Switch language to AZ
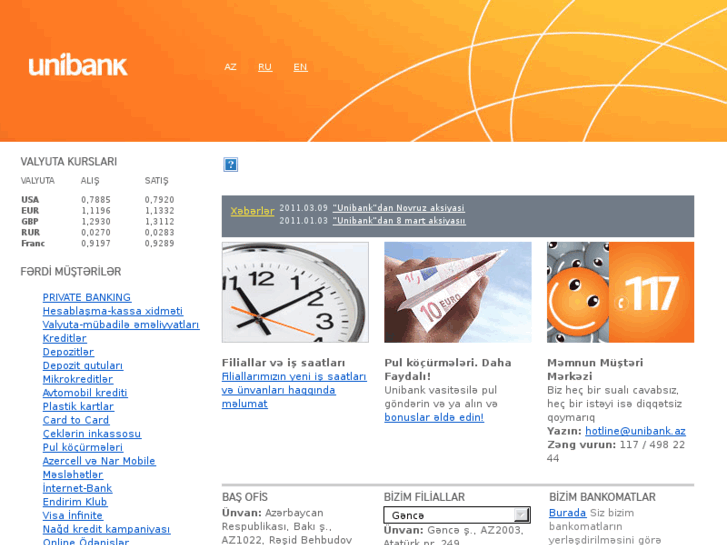The height and width of the screenshot is (545, 727). [x=230, y=67]
